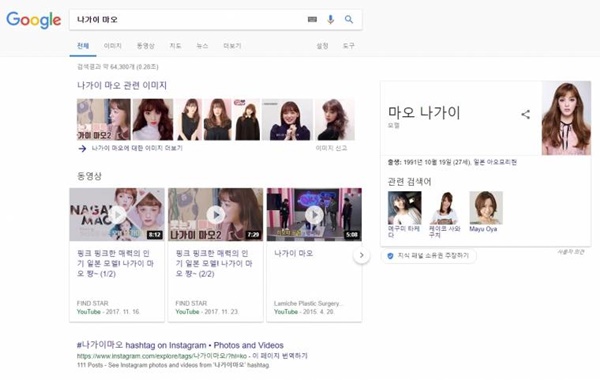
Task: Click the 관련 검색어 heading
Action: click(409, 181)
